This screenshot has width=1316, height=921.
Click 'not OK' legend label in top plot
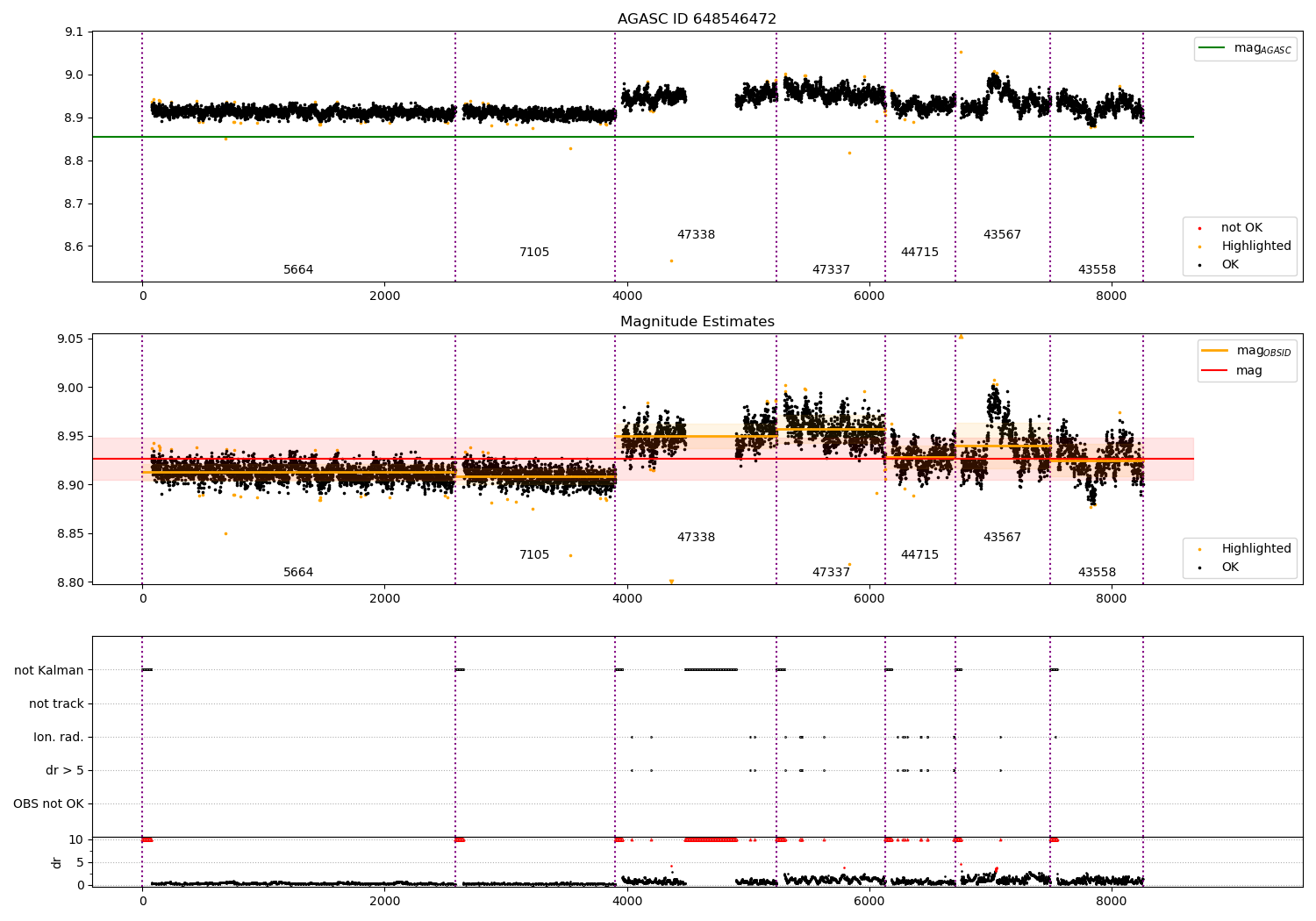[x=1241, y=227]
